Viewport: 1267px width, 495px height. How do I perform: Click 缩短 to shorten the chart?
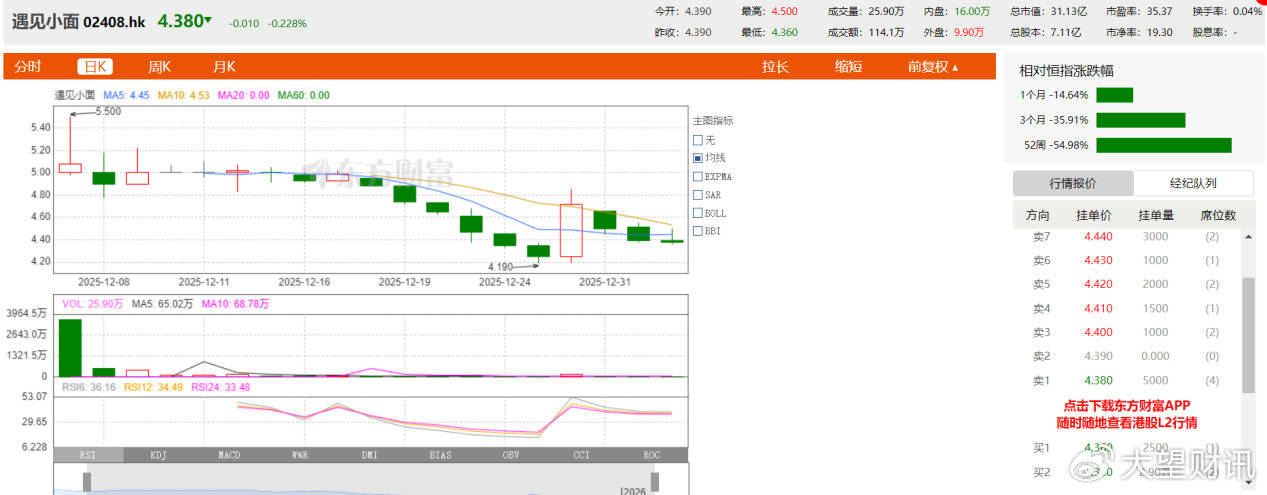(849, 67)
